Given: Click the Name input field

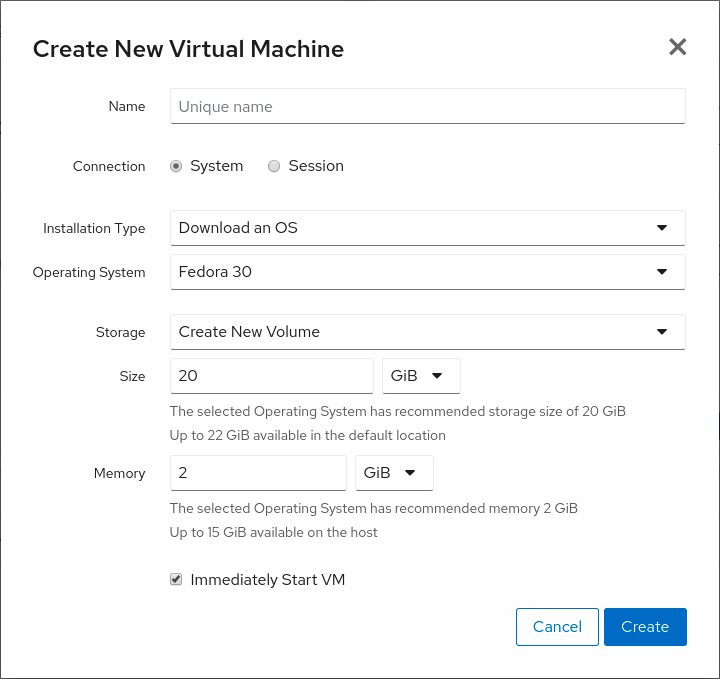Looking at the screenshot, I should 427,107.
